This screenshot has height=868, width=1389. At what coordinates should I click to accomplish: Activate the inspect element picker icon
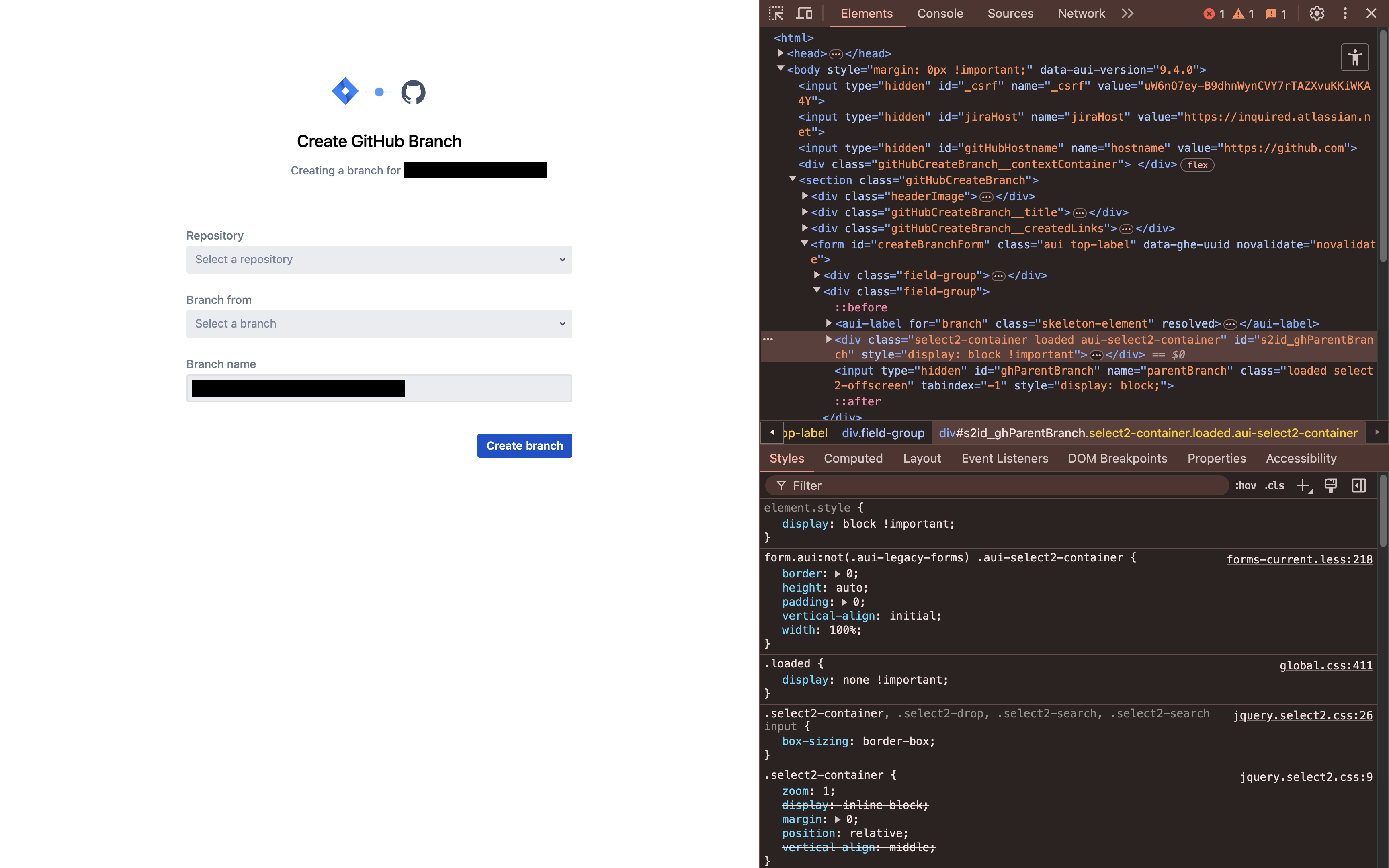coord(776,14)
